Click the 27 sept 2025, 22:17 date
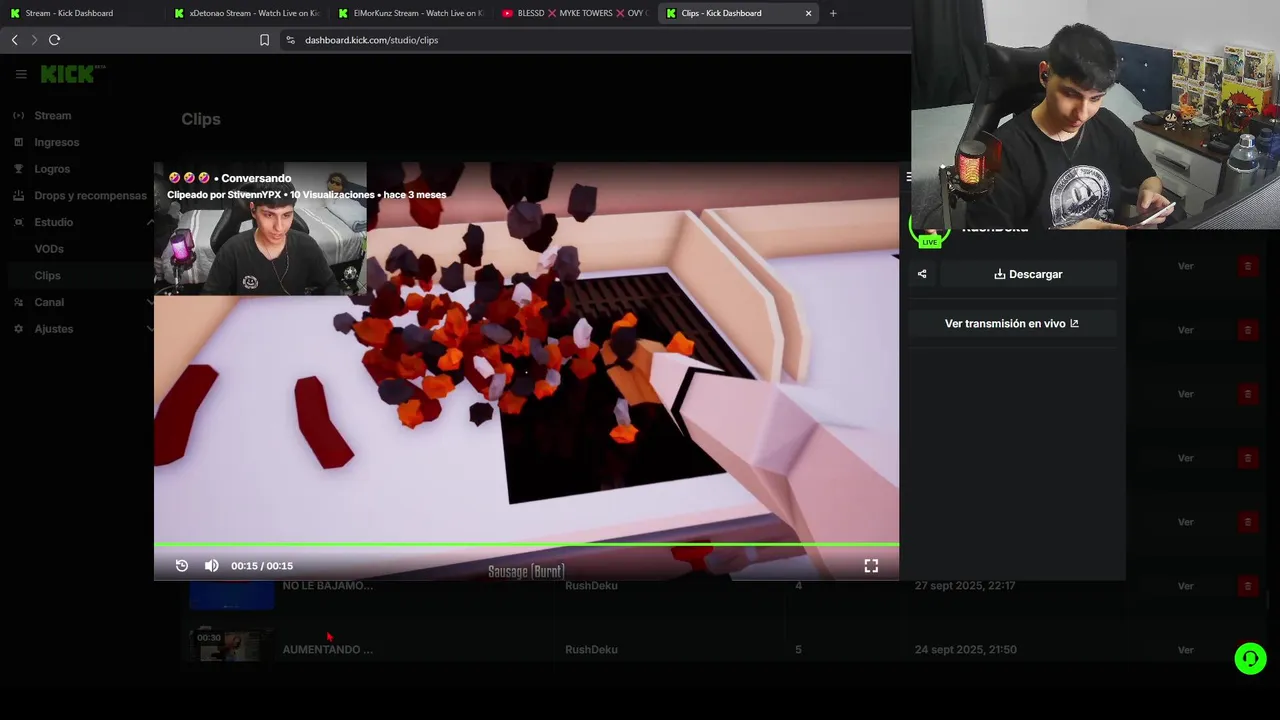This screenshot has height=720, width=1280. click(x=965, y=586)
